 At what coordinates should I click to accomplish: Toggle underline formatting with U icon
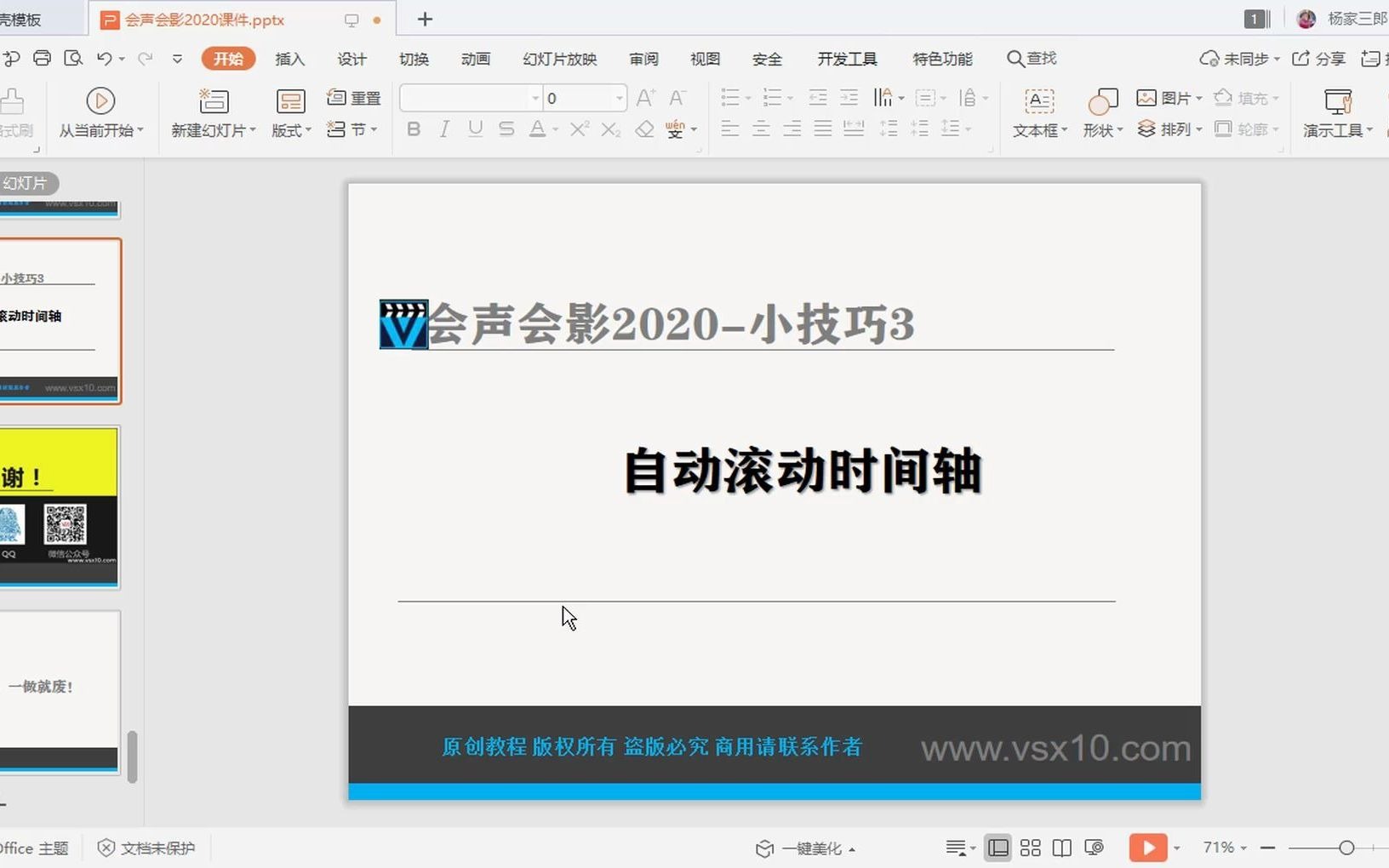(475, 128)
